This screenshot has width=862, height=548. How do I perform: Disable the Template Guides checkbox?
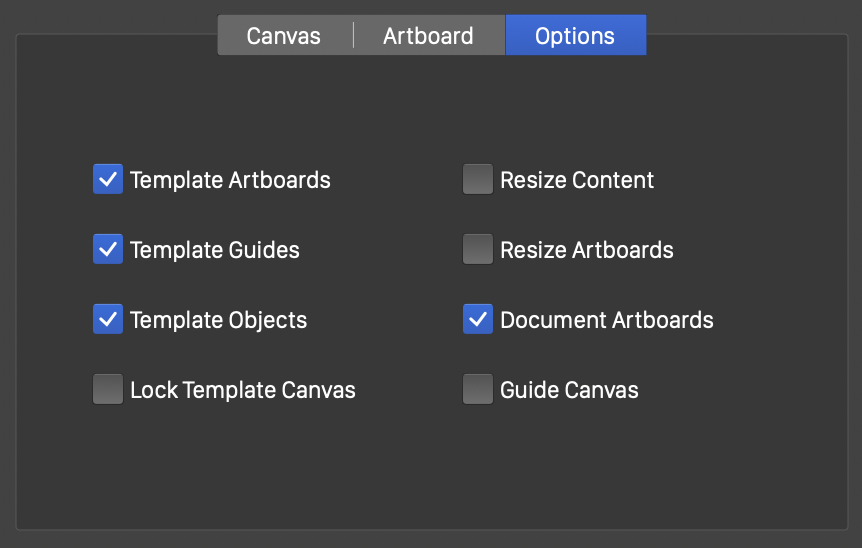coord(108,250)
